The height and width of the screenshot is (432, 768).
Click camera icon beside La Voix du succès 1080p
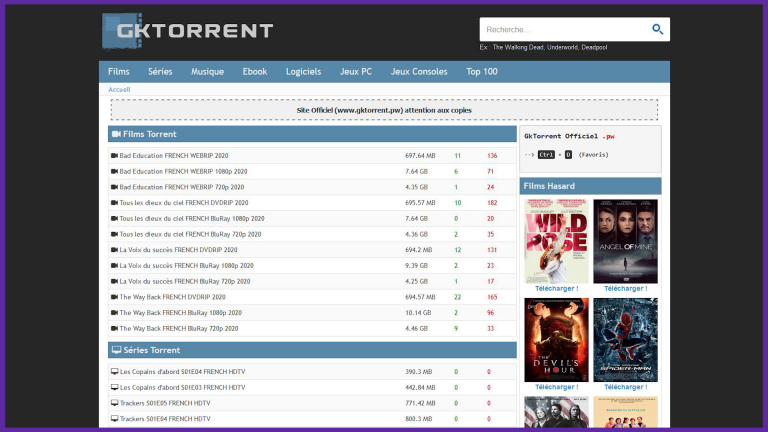pyautogui.click(x=114, y=265)
